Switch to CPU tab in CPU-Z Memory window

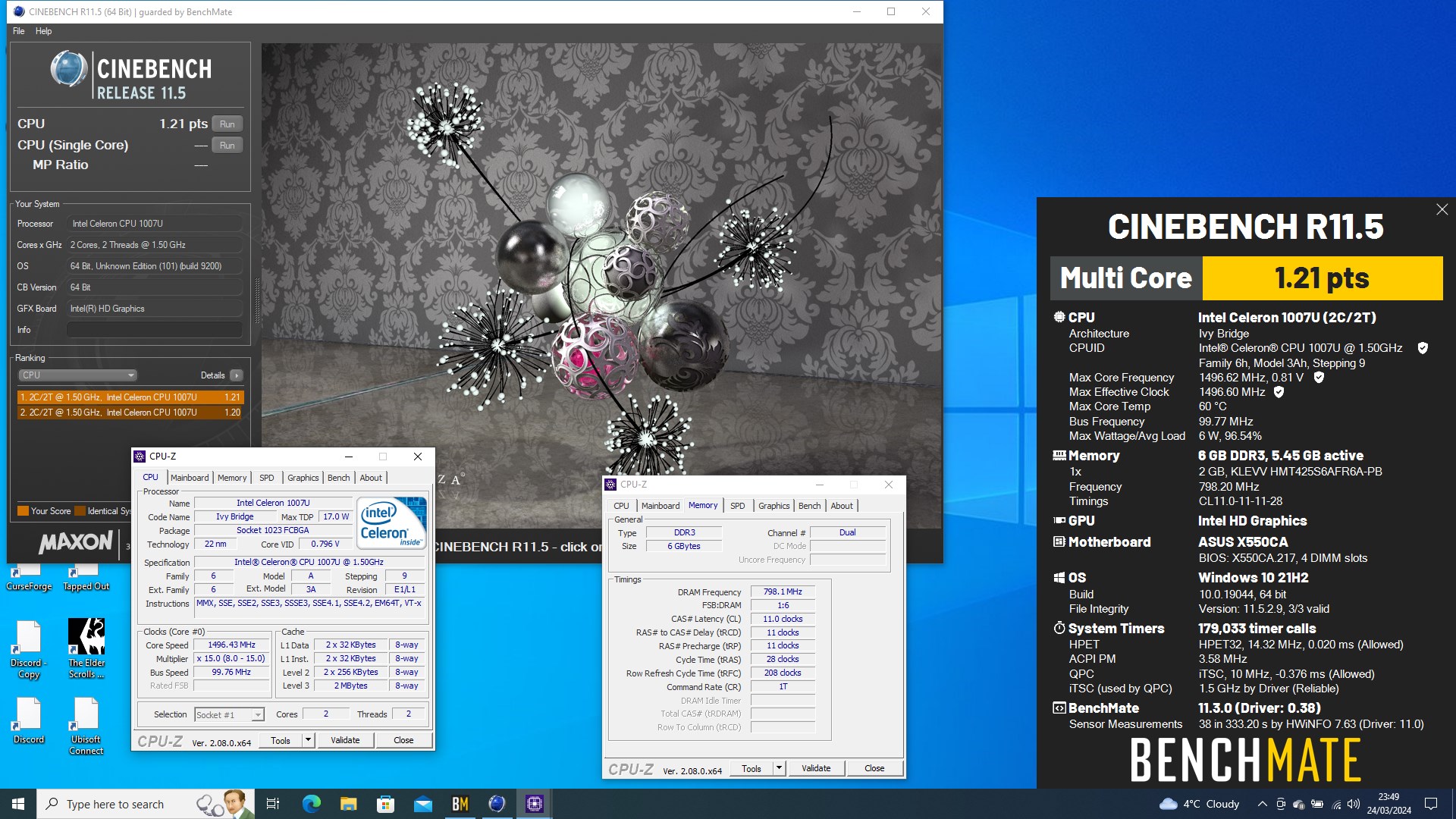[621, 506]
